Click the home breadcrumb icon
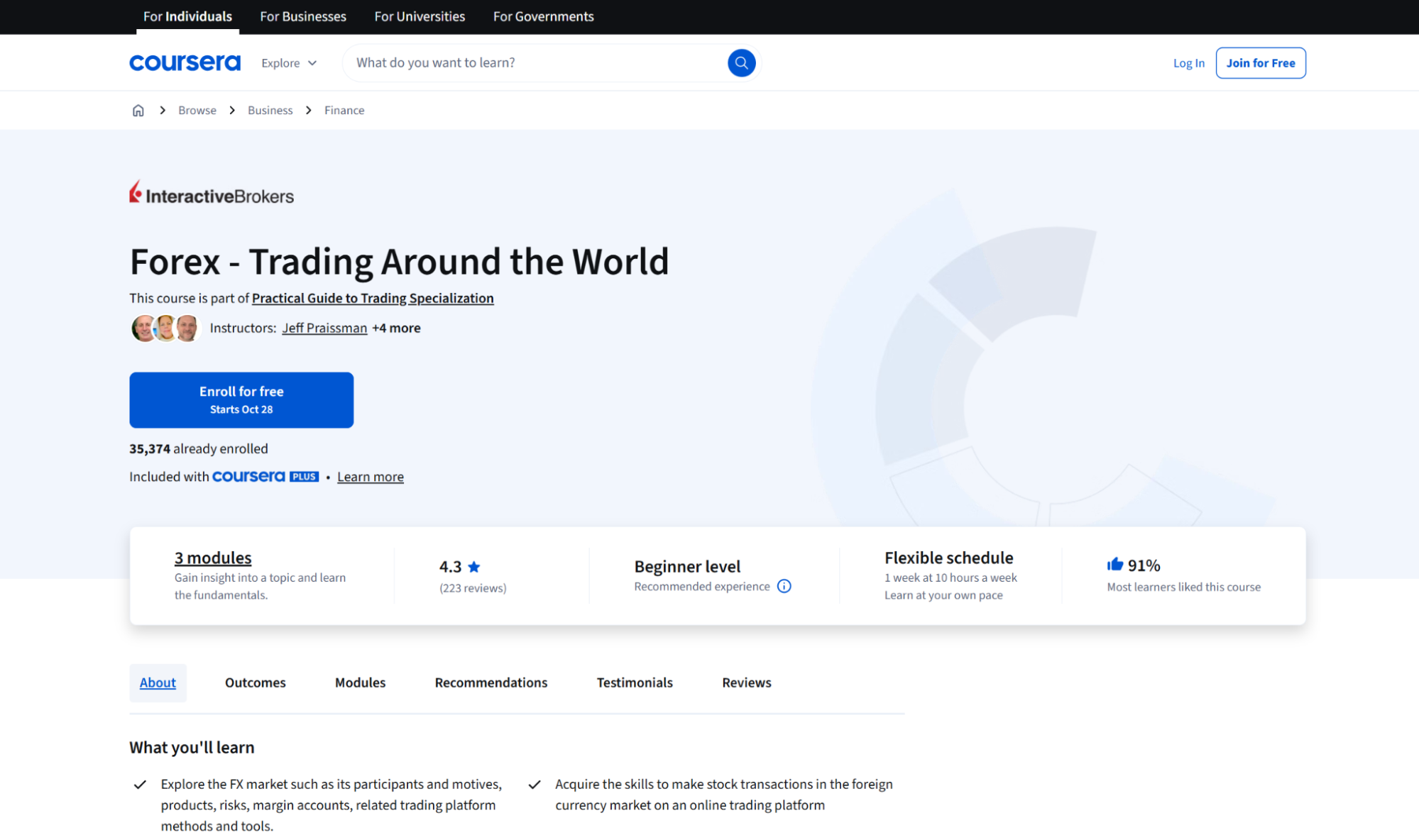Screen dimensions: 1419x840 138,110
